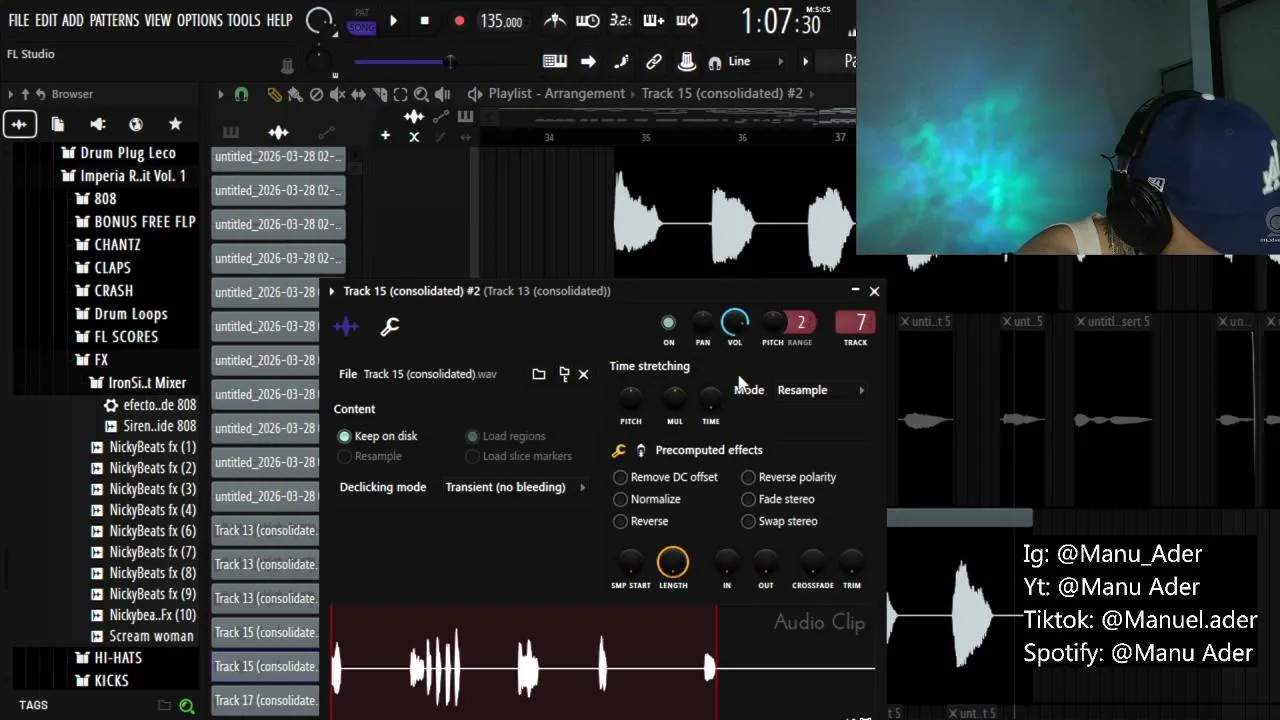Open the TOOLS menu
1280x720 pixels.
[x=244, y=20]
